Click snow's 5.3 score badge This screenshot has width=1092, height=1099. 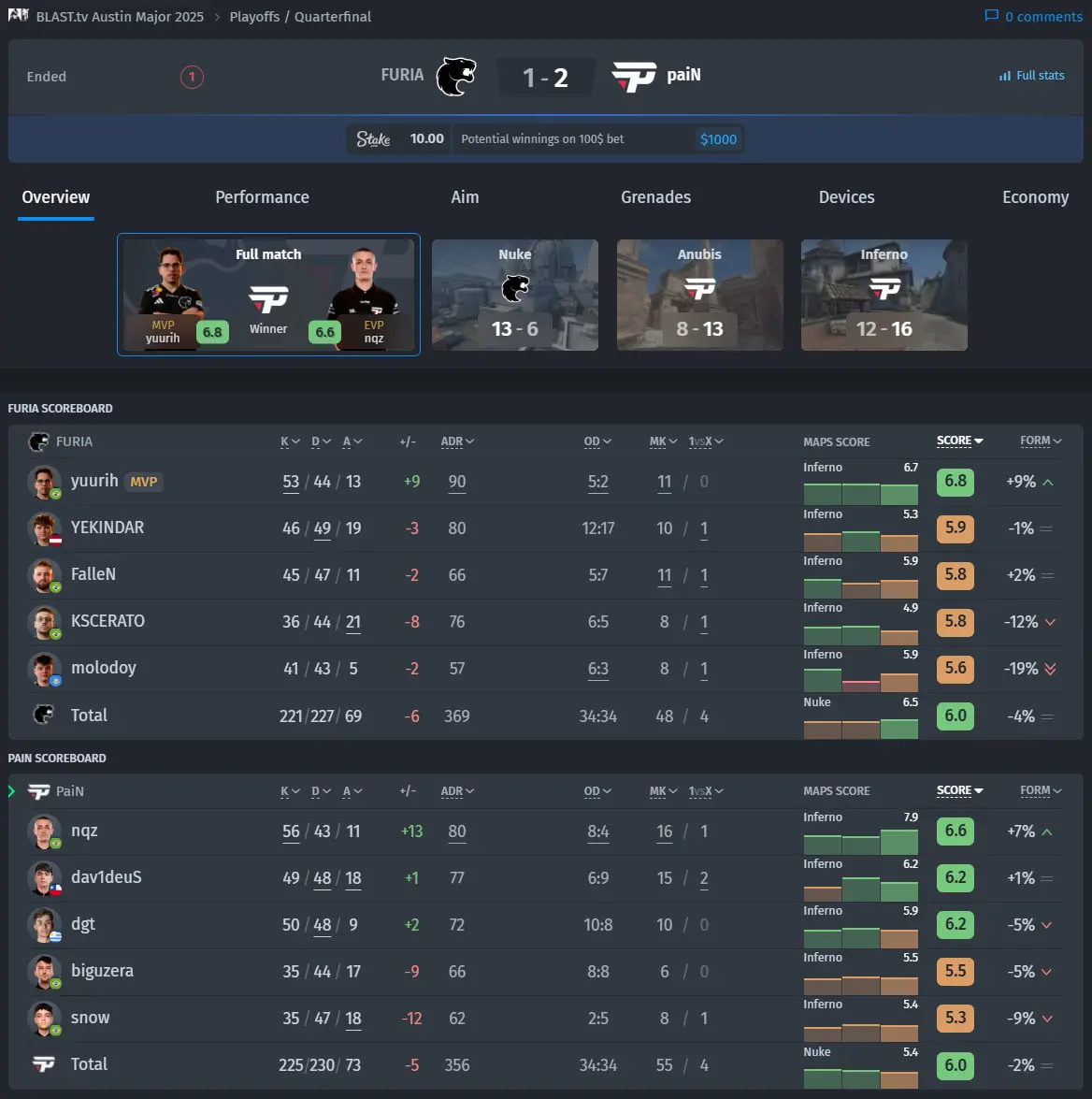coord(955,1018)
